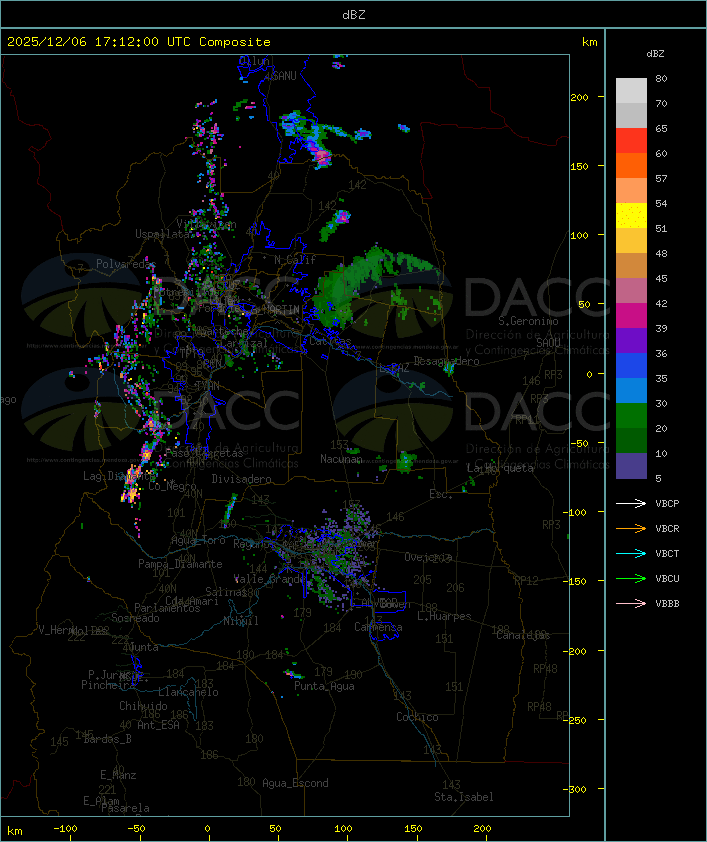The image size is (707, 842).
Task: Click the yellow km label in the top right
Action: [589, 42]
